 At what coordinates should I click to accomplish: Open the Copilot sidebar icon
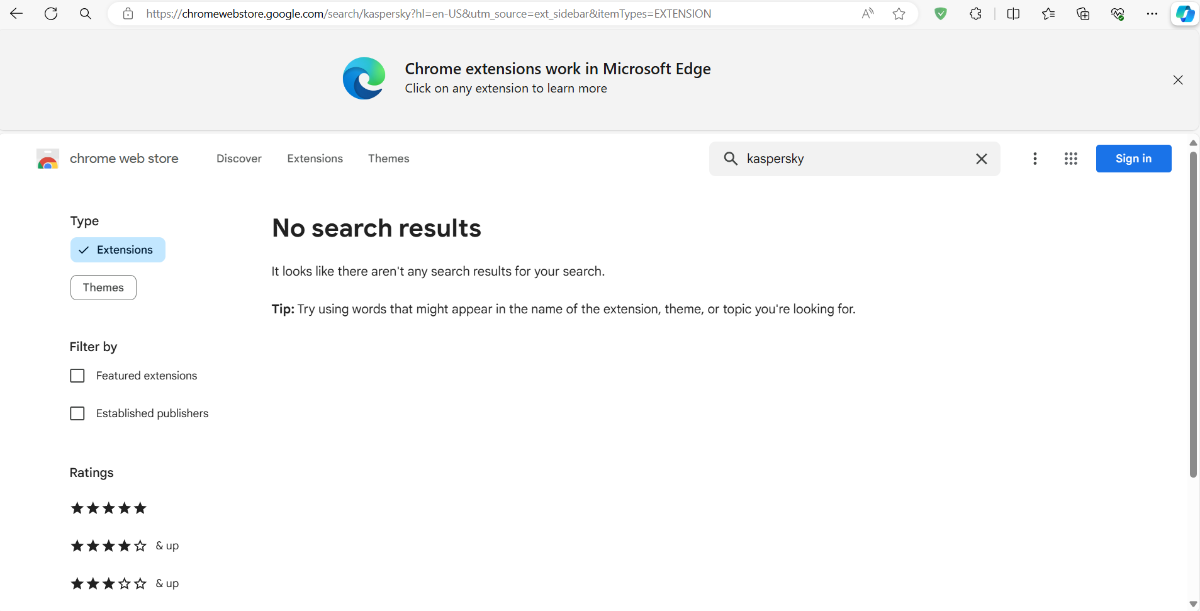(x=1185, y=14)
